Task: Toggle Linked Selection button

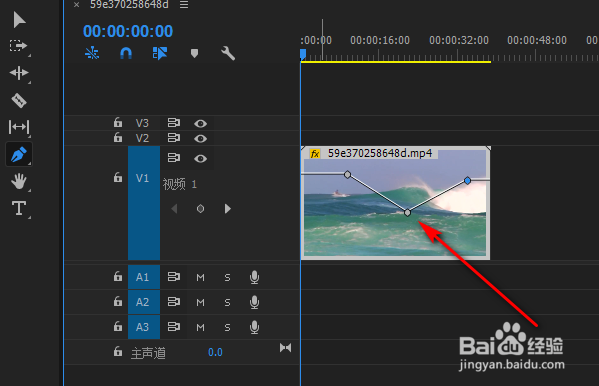Action: [x=160, y=53]
